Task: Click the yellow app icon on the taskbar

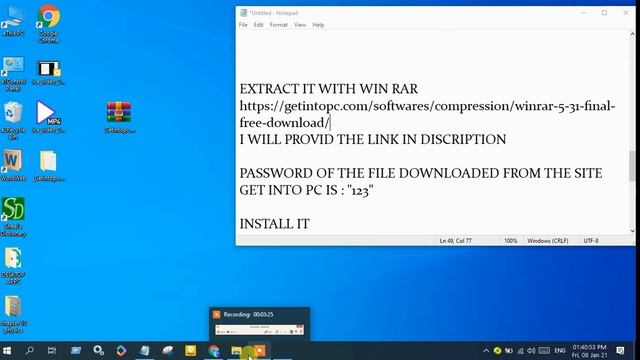Action: point(191,351)
